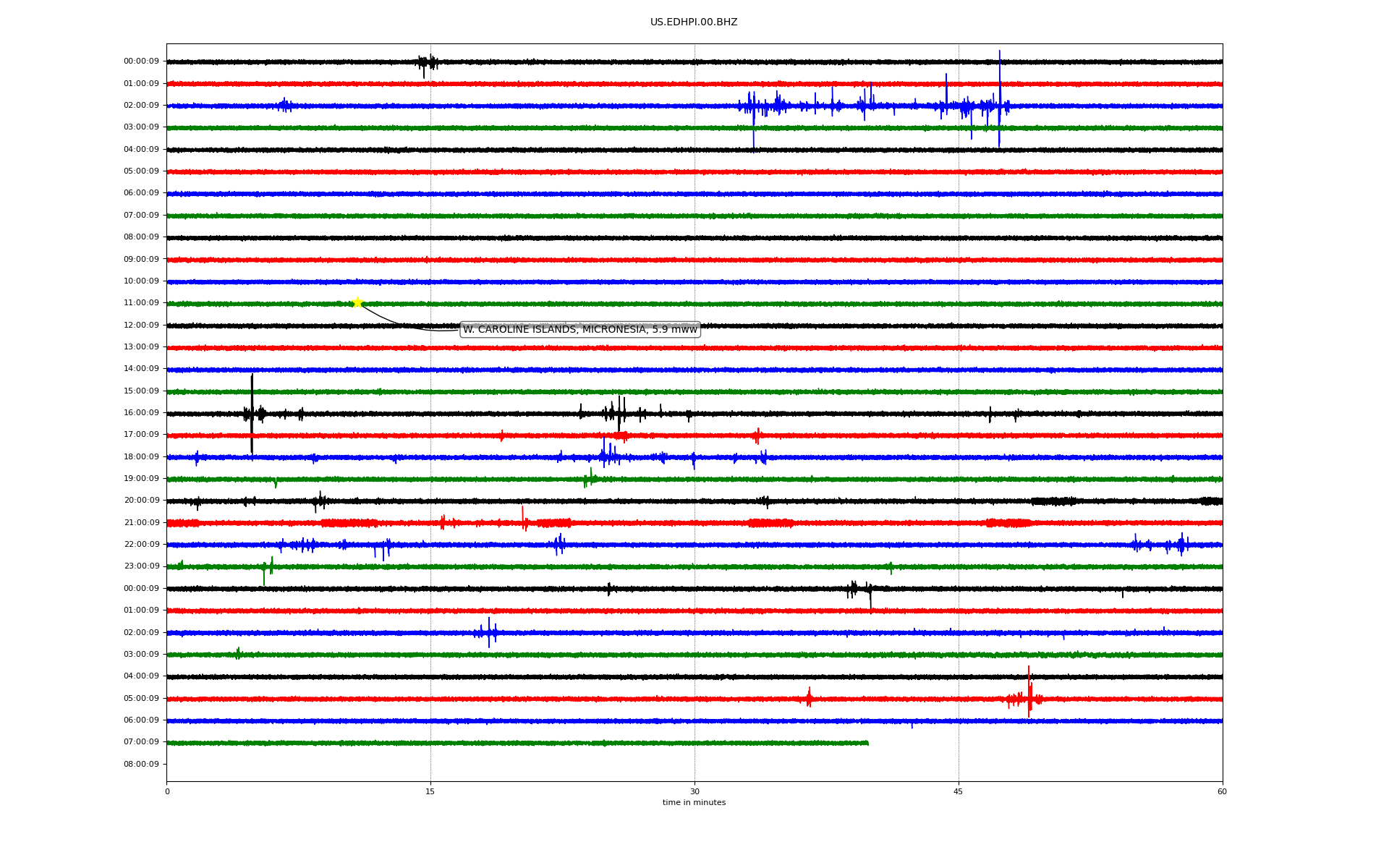Click the 12:00:09 row label

141,325
